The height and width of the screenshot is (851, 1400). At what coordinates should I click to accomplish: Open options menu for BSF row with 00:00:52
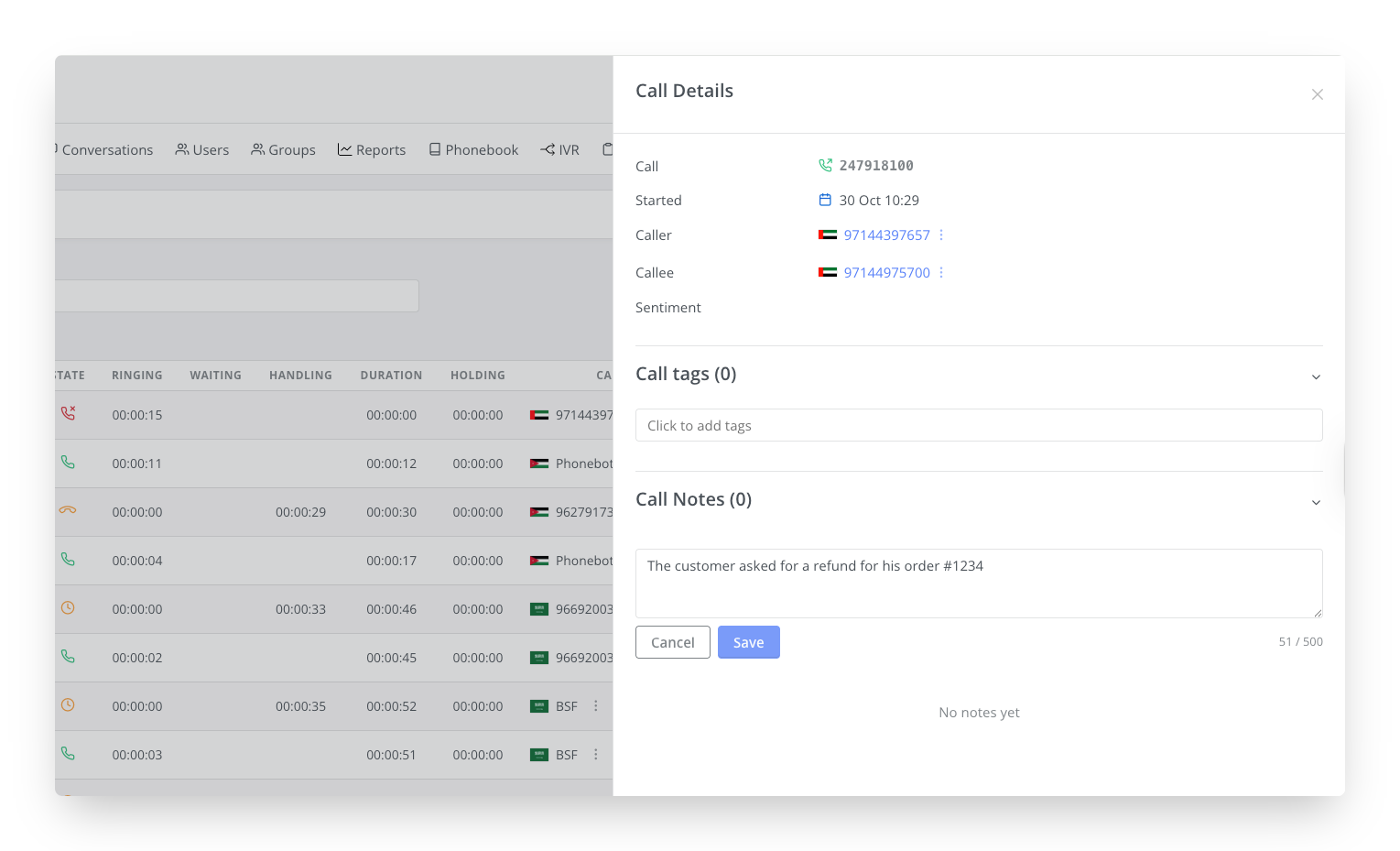pyautogui.click(x=596, y=706)
